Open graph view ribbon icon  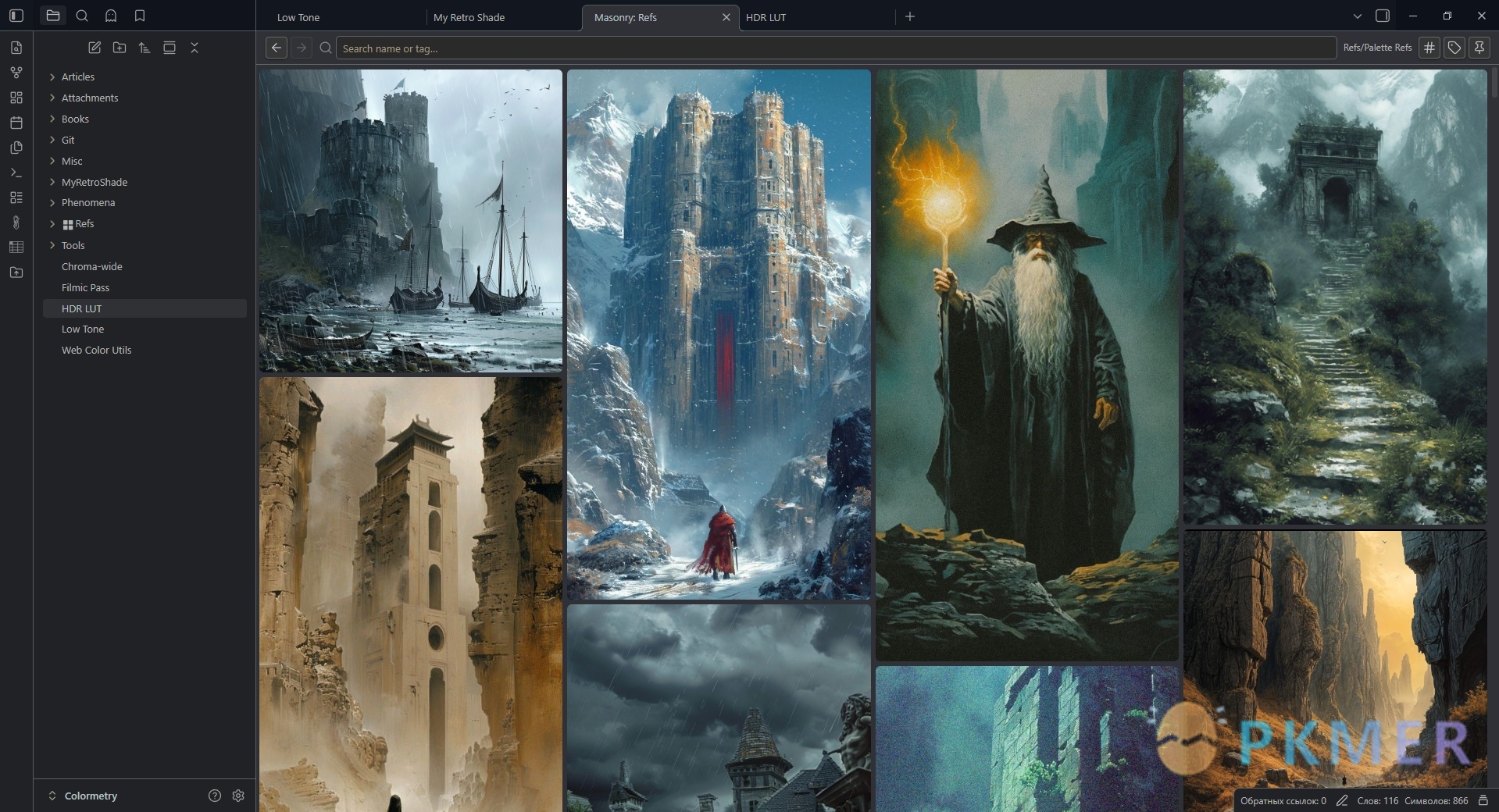coord(16,73)
